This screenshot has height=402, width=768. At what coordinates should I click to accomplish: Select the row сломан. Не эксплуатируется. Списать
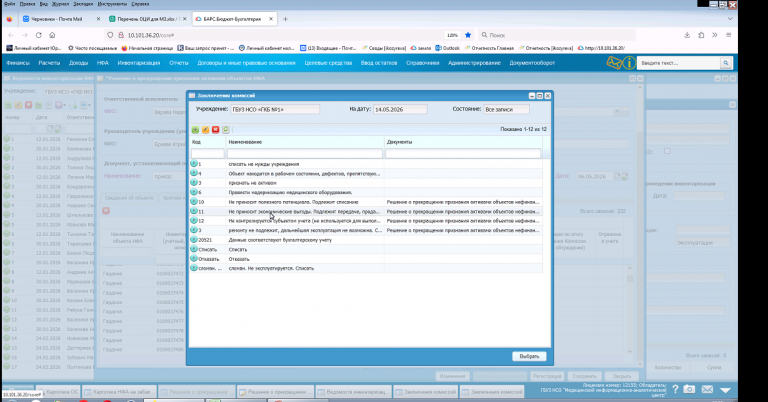366,268
